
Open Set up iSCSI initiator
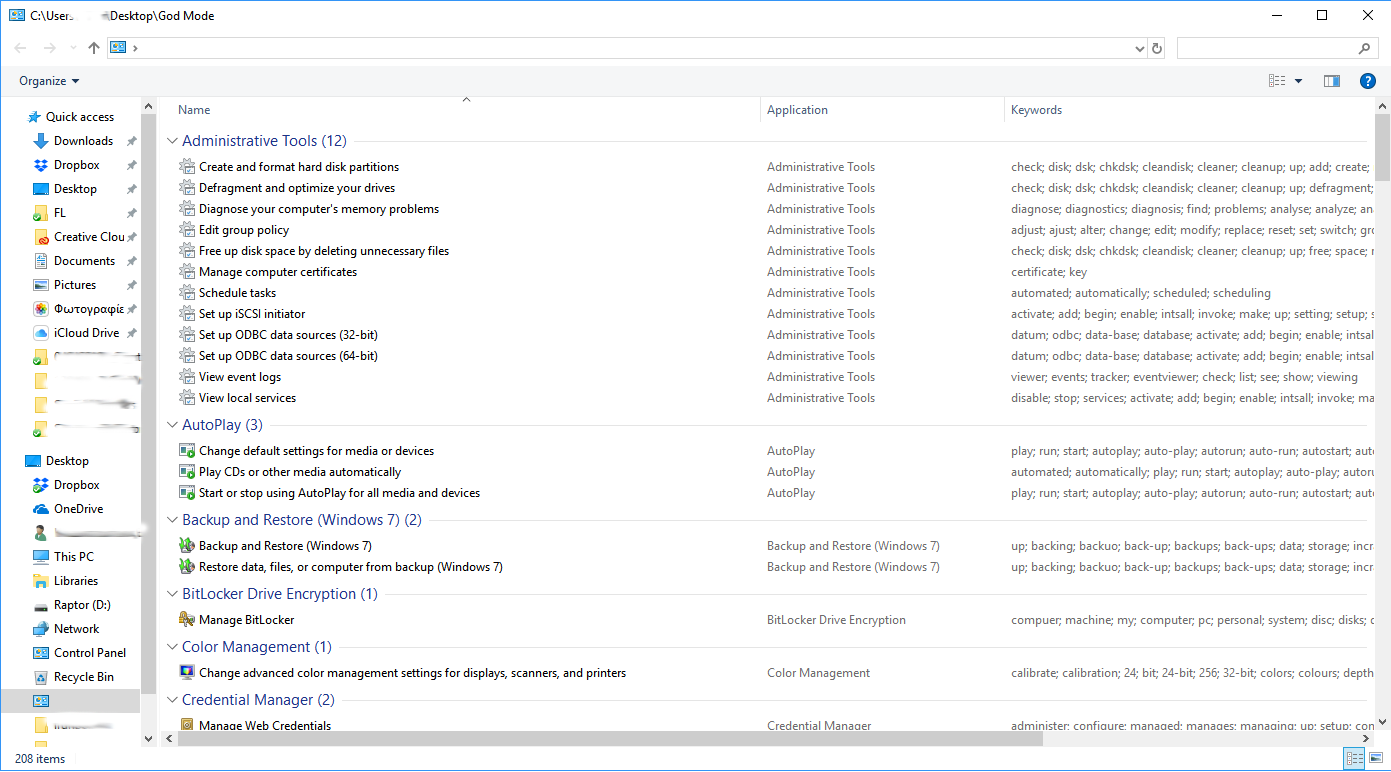pyautogui.click(x=252, y=314)
